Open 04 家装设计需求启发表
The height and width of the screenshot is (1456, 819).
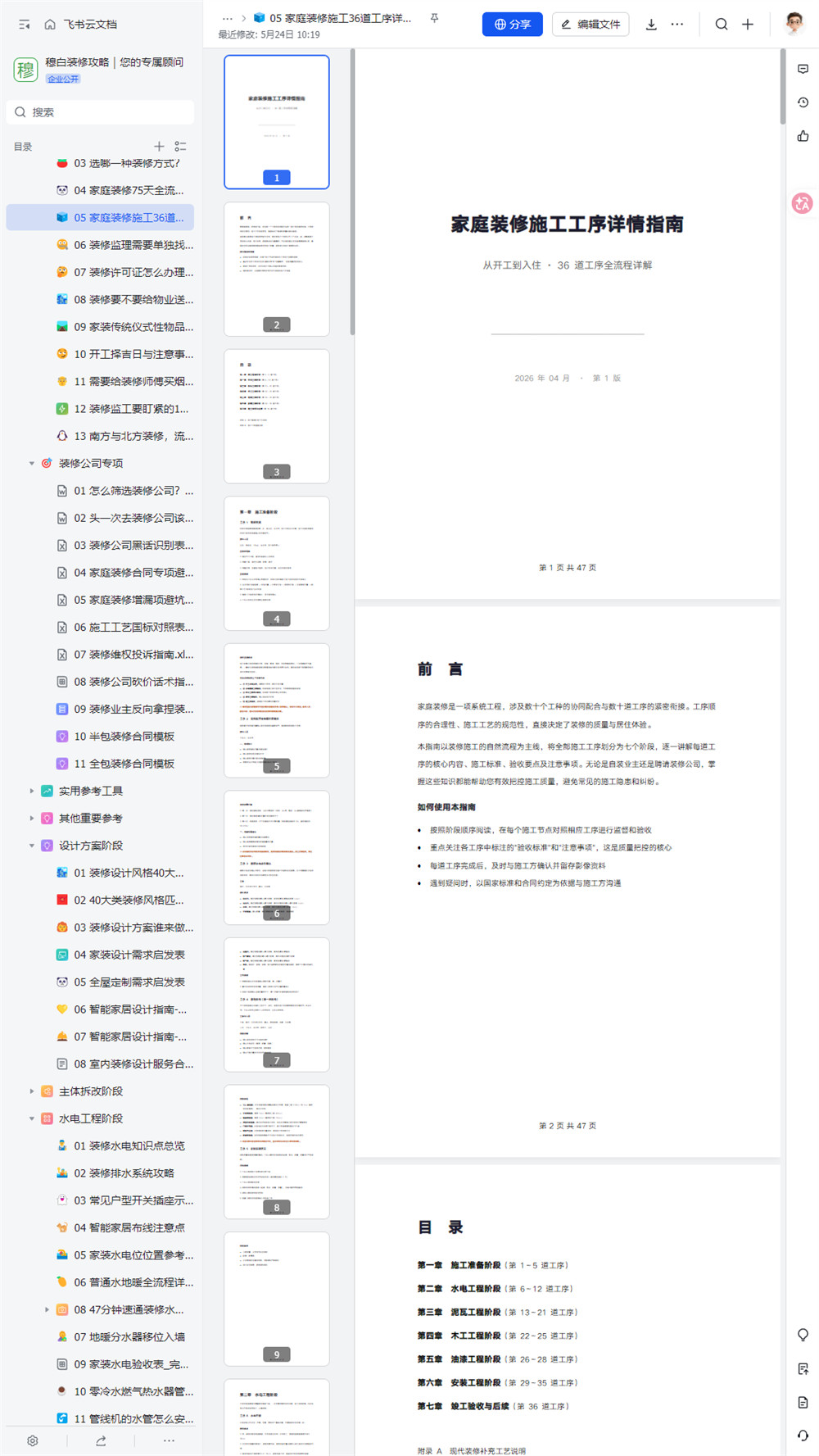click(100, 955)
